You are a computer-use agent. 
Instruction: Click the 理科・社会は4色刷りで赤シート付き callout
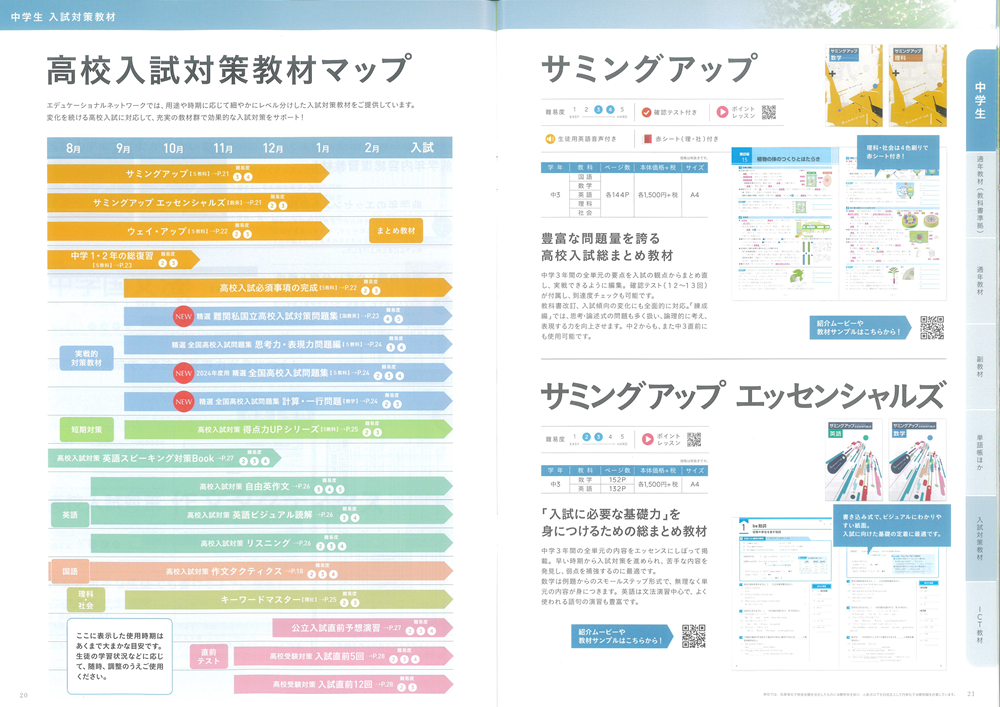(x=897, y=152)
